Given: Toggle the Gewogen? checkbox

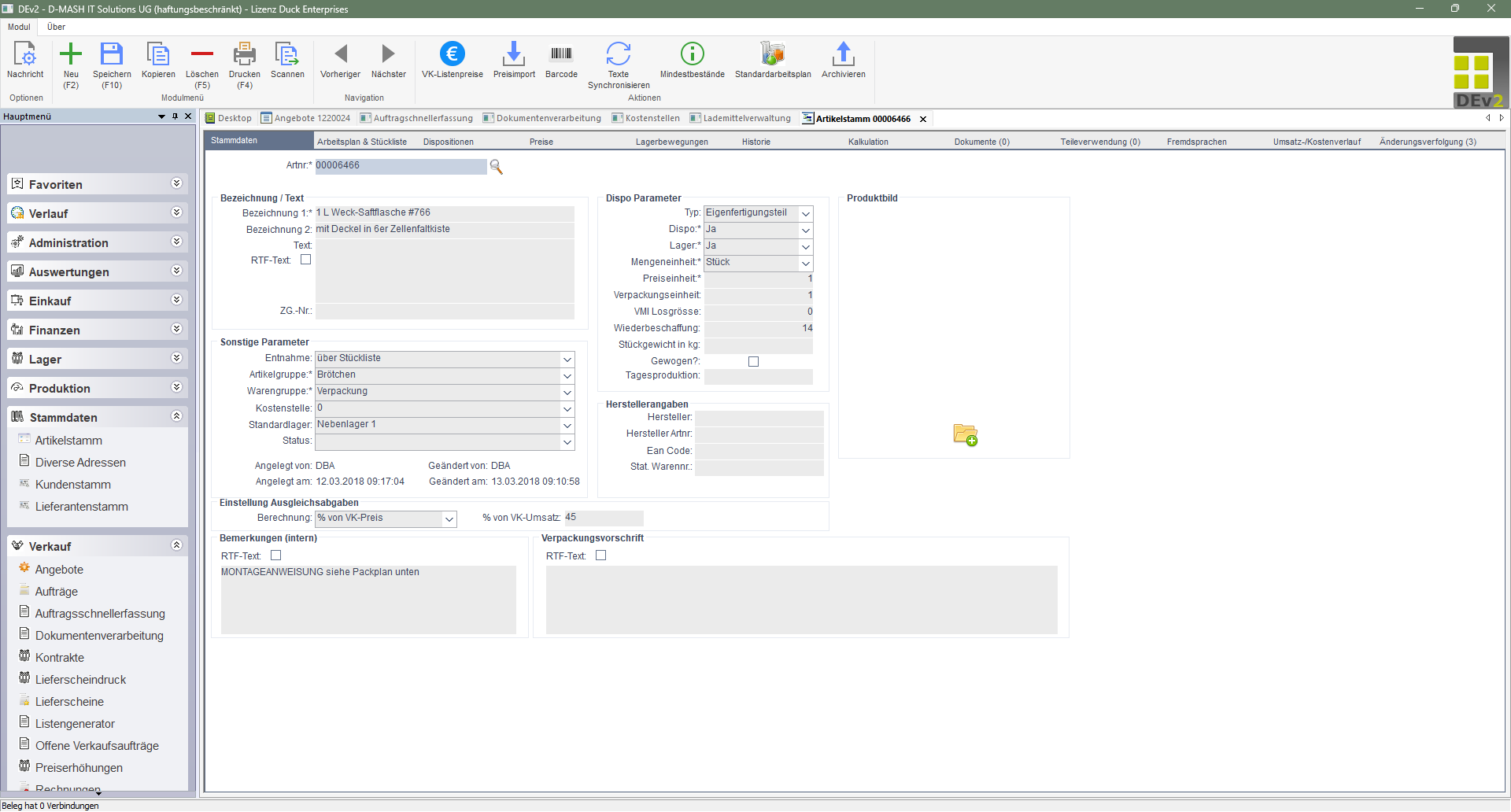Looking at the screenshot, I should click(x=753, y=362).
